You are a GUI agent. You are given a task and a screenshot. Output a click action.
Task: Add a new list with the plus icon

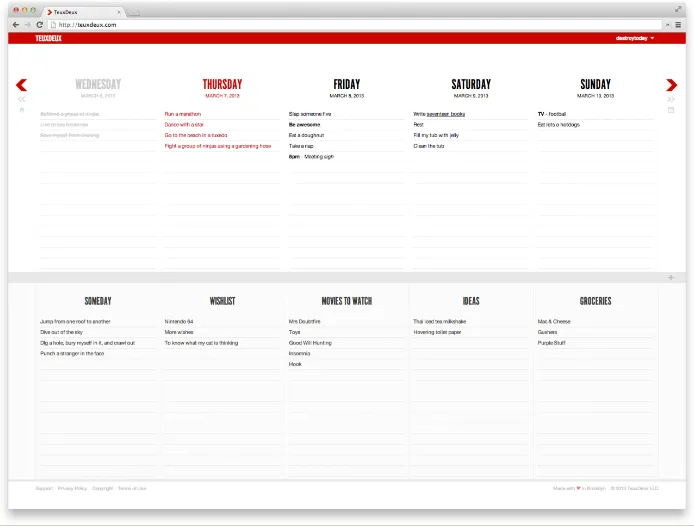[671, 277]
